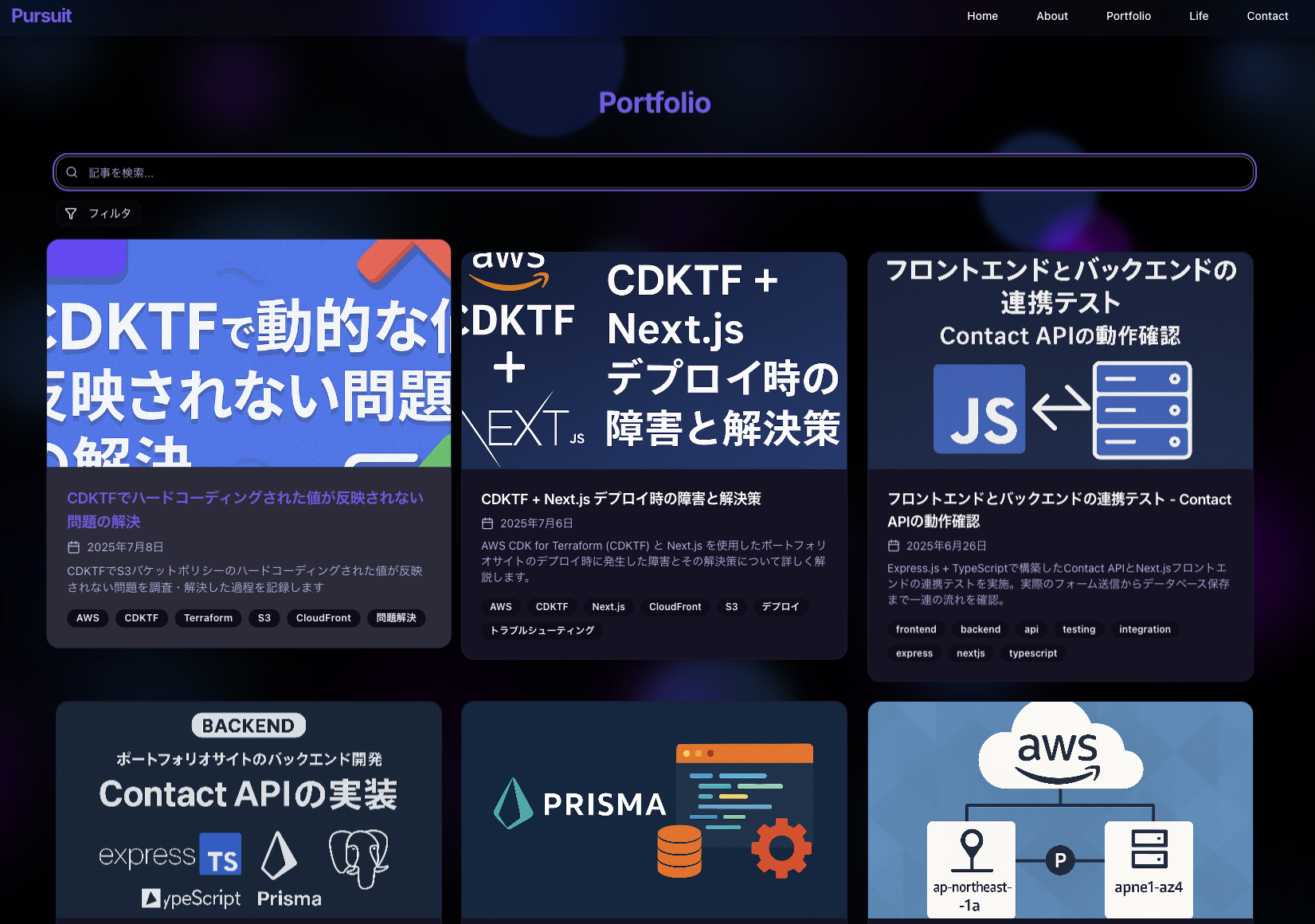Navigate to the Contact page
This screenshot has width=1315, height=924.
pos(1267,16)
